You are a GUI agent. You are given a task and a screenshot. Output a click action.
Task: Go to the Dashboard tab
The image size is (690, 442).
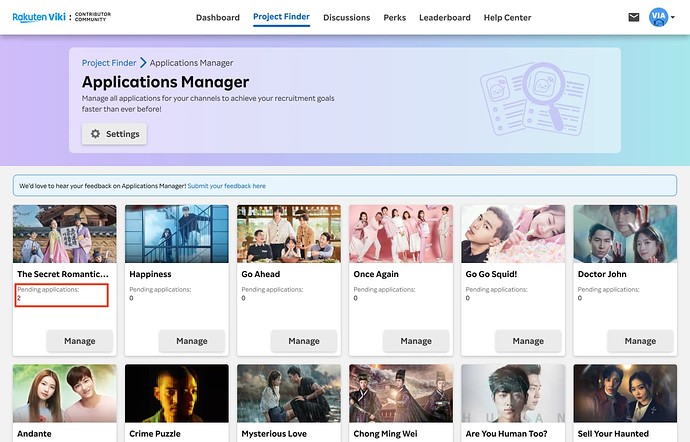(218, 18)
